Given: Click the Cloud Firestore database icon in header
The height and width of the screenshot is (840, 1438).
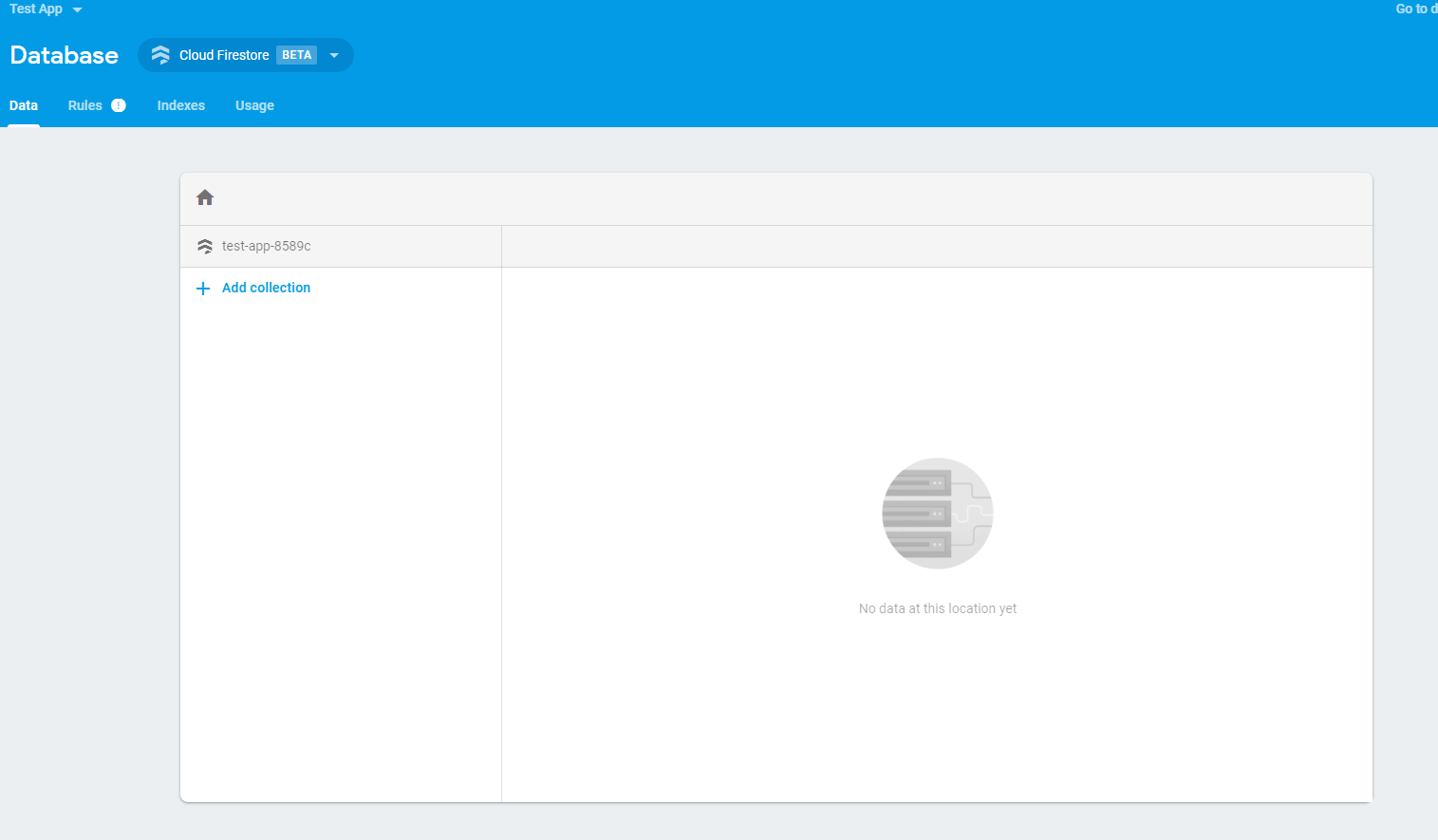Looking at the screenshot, I should pyautogui.click(x=161, y=55).
